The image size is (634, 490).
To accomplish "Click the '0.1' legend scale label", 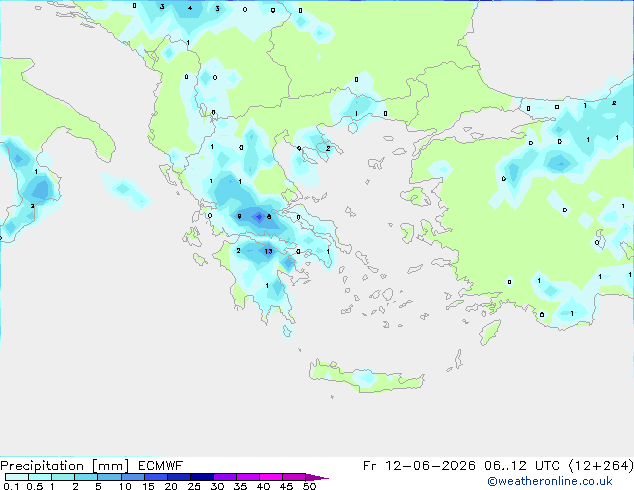I will coord(11,486).
